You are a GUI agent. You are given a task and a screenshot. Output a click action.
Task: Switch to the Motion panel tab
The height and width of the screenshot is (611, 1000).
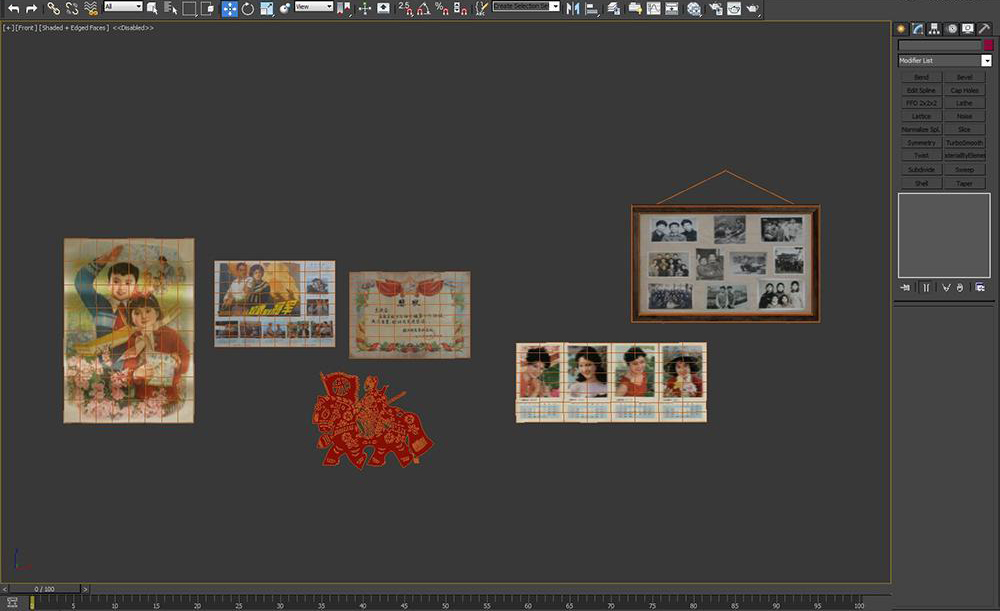[952, 29]
